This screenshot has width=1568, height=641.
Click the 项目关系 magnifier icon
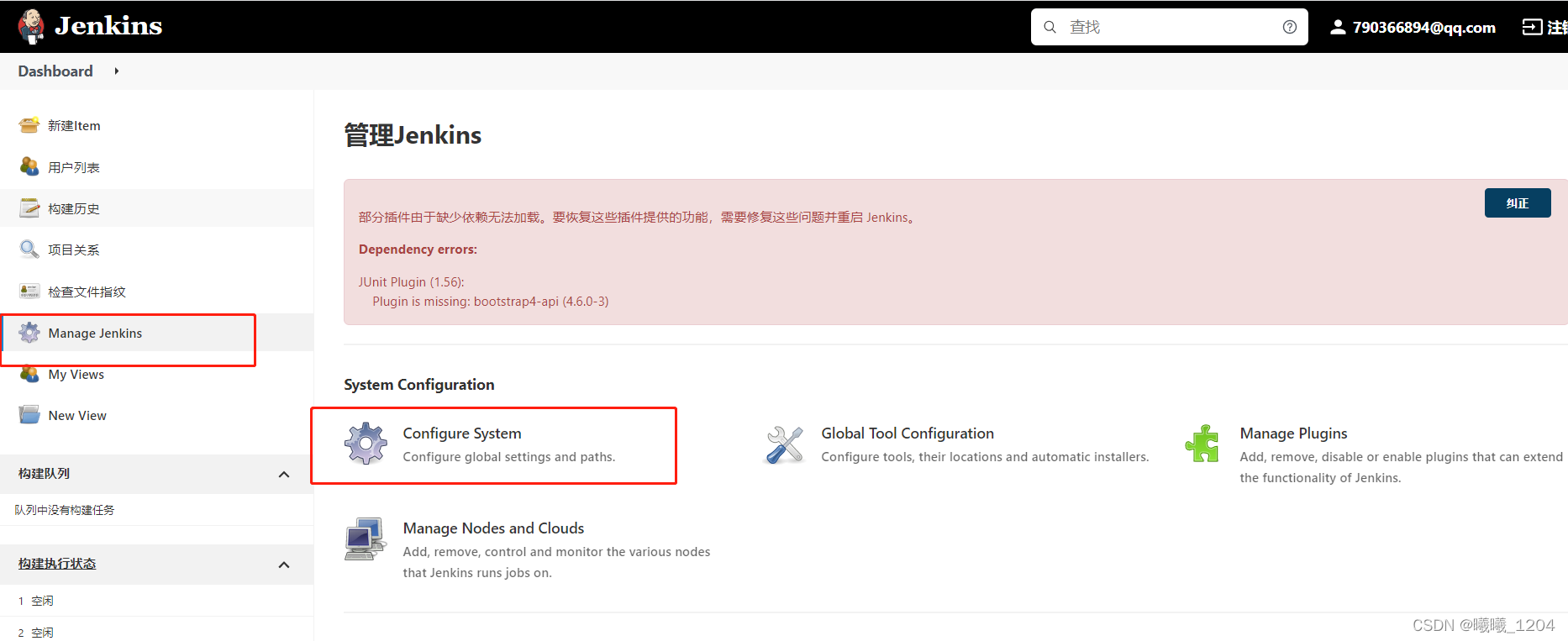click(29, 249)
